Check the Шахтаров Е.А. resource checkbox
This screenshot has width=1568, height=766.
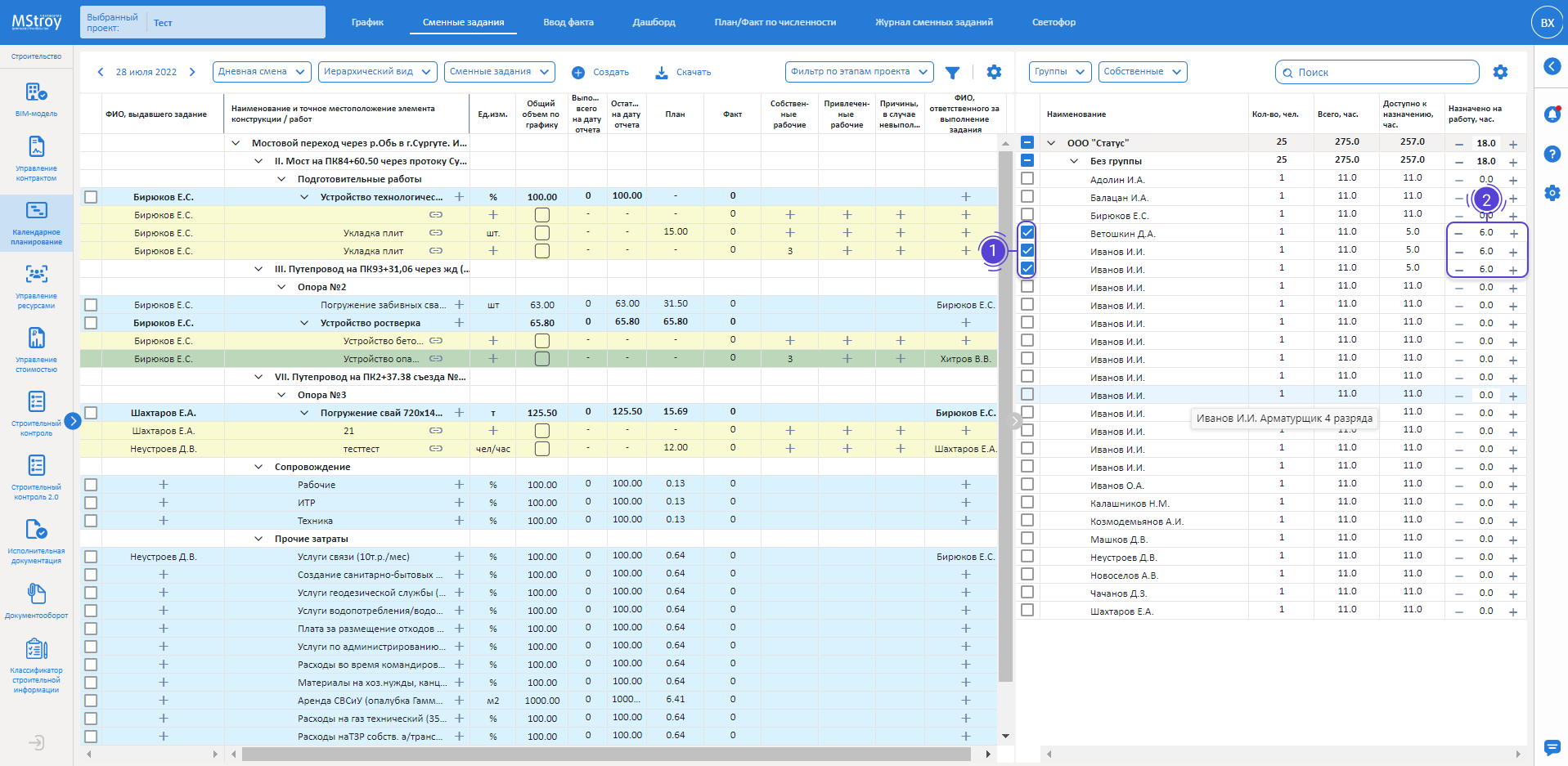pyautogui.click(x=1027, y=610)
